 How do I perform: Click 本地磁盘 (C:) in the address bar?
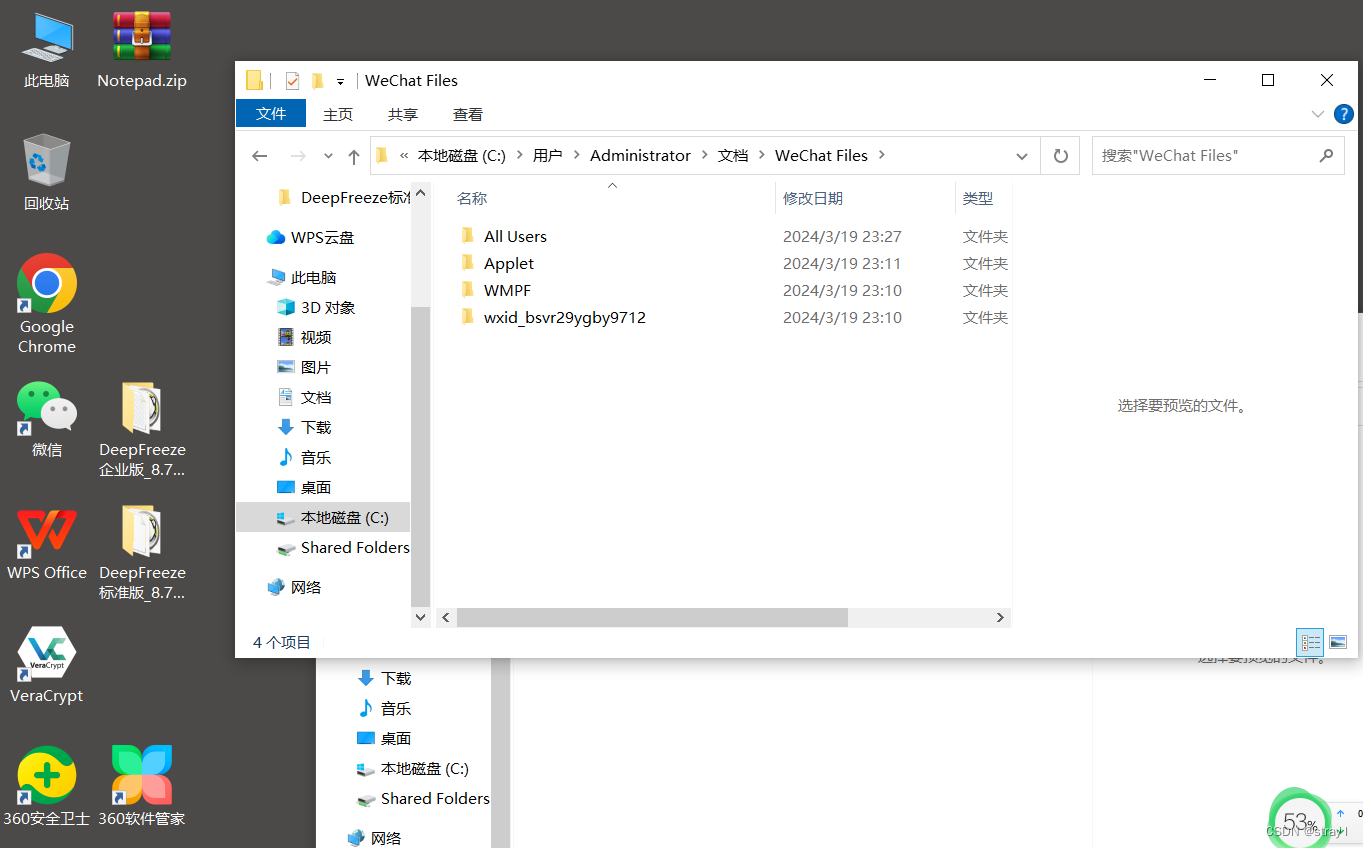461,156
